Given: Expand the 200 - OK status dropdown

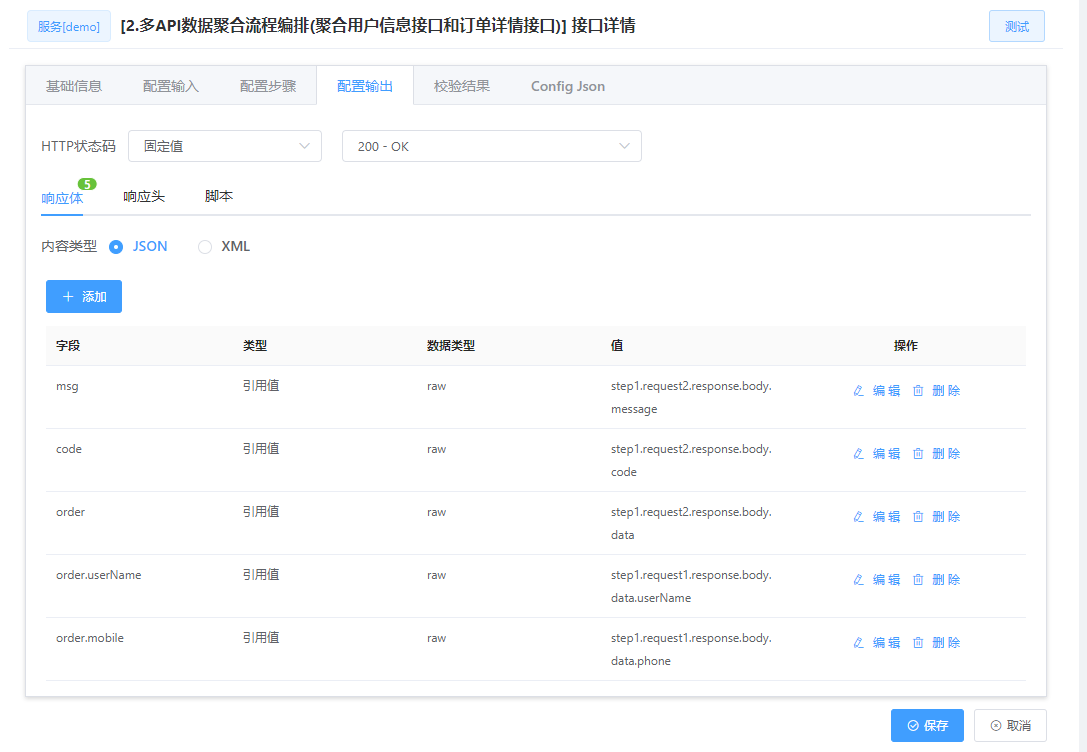Looking at the screenshot, I should (492, 146).
